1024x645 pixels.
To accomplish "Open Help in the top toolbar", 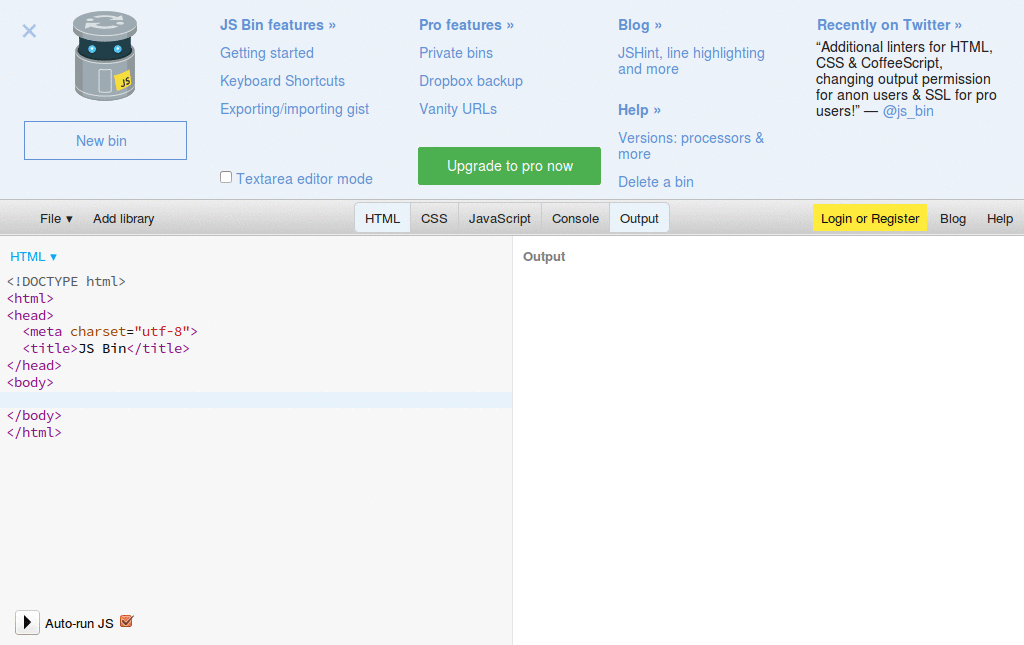I will (x=1000, y=219).
